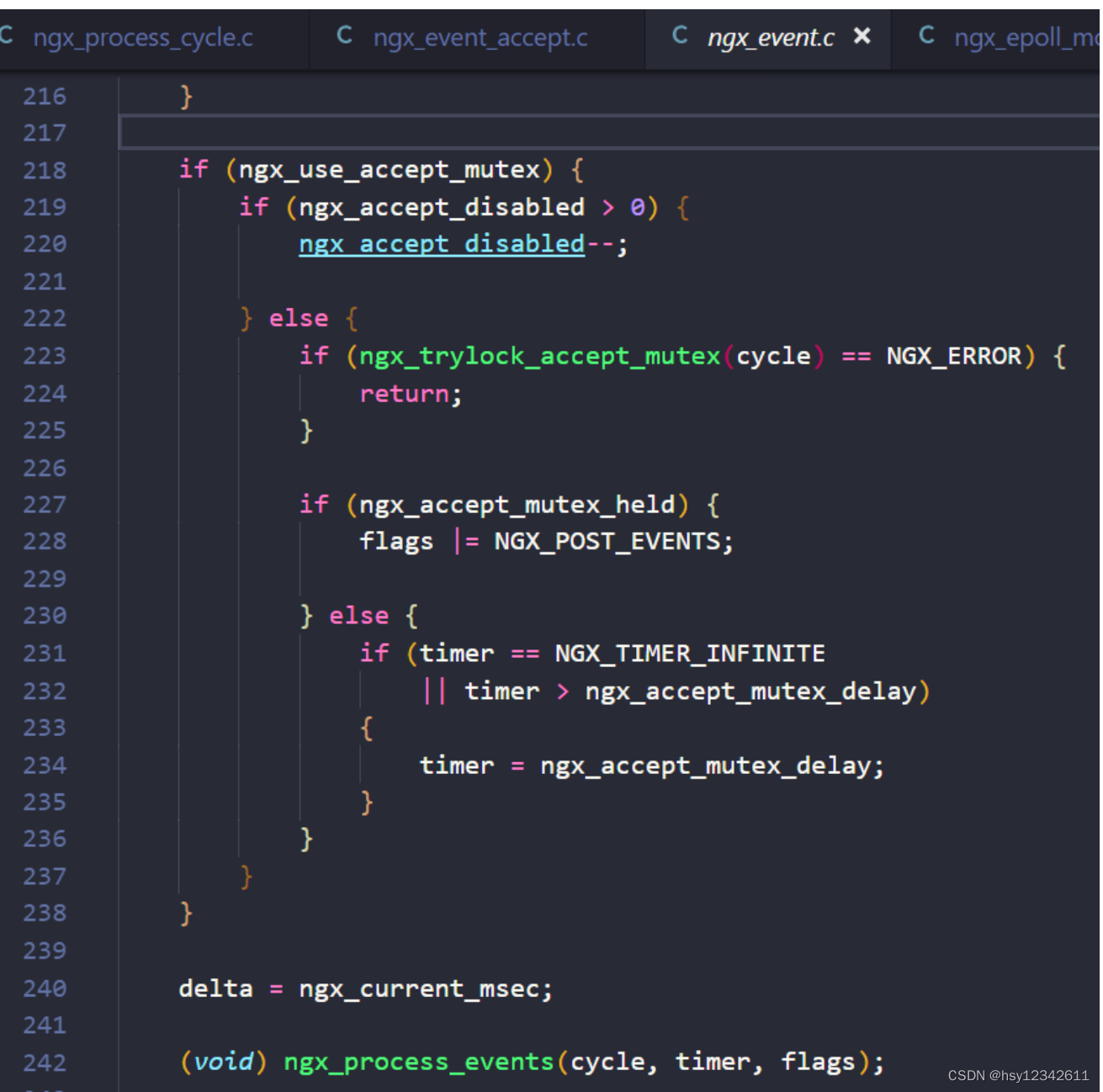Viewport: 1103px width, 1092px height.
Task: Place cursor on the delta variable
Action: (x=216, y=989)
